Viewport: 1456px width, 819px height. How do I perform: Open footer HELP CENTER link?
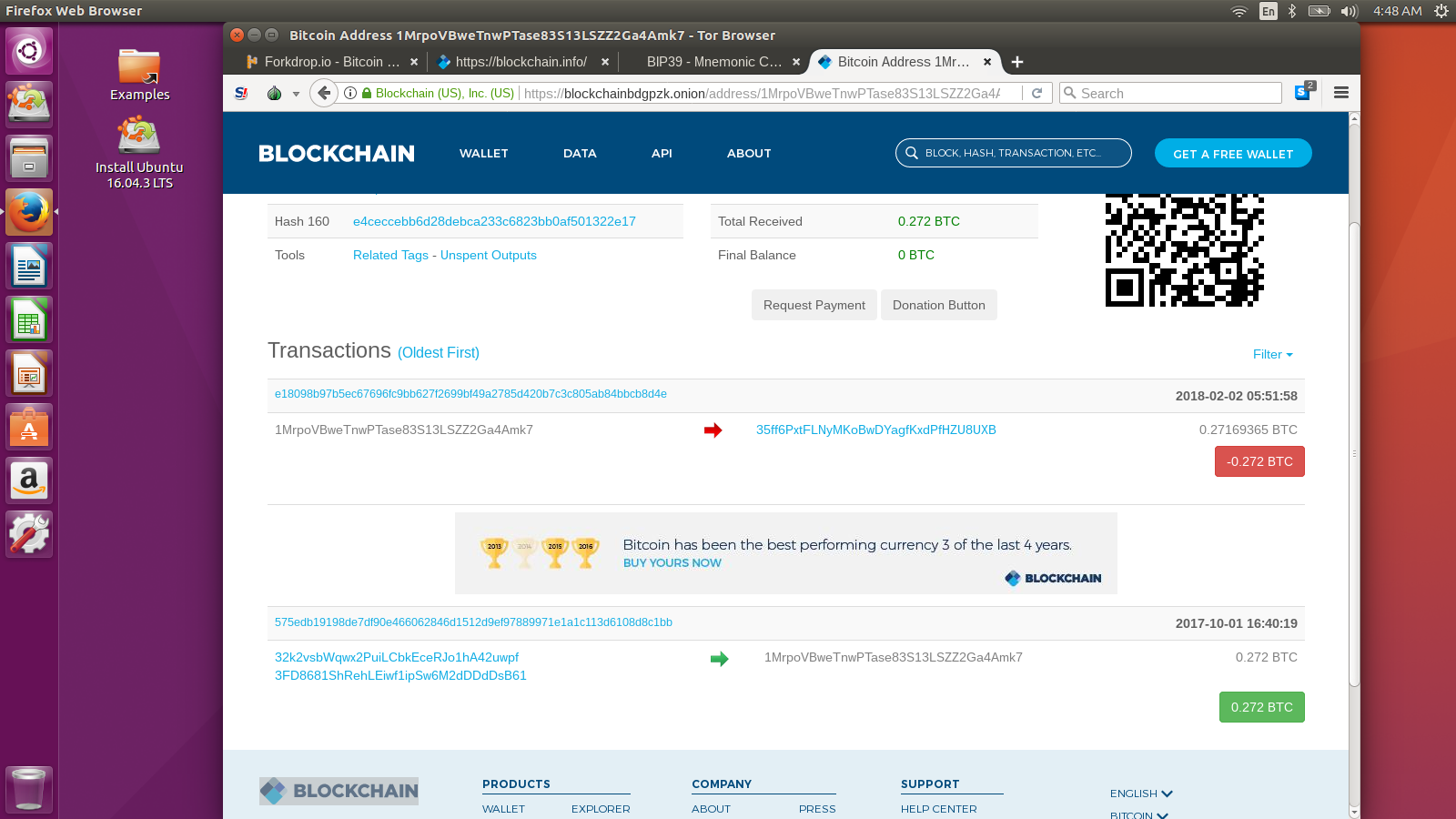939,809
